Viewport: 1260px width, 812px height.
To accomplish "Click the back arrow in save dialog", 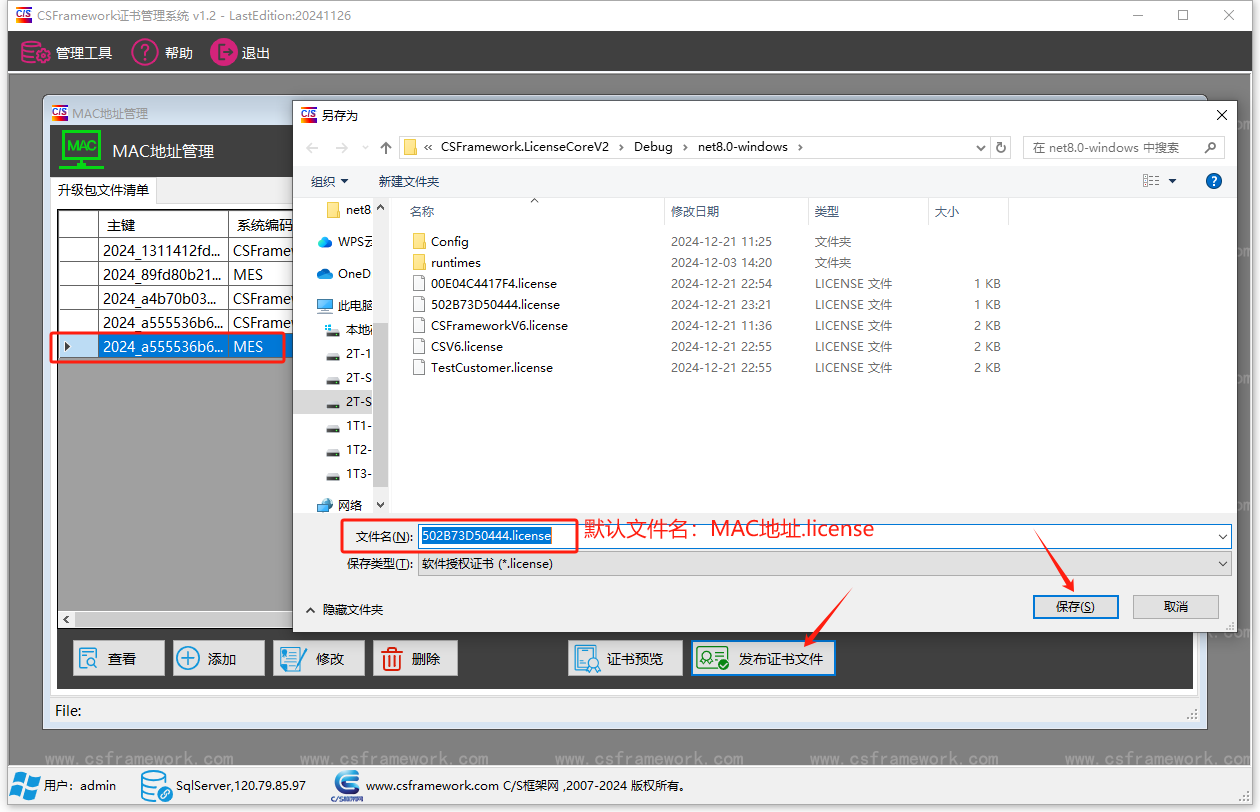I will coord(313,147).
